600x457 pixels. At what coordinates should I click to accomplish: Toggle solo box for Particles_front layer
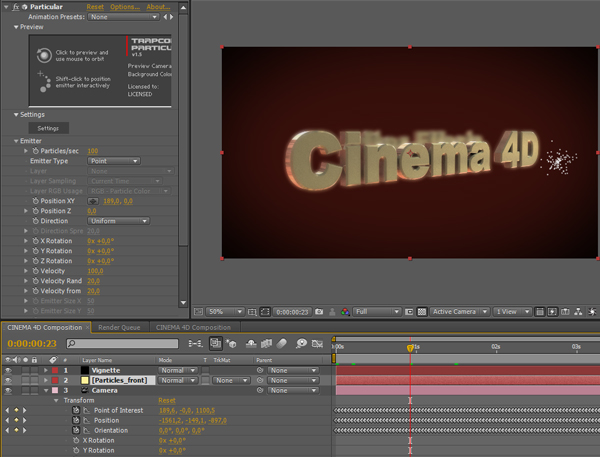click(25, 380)
